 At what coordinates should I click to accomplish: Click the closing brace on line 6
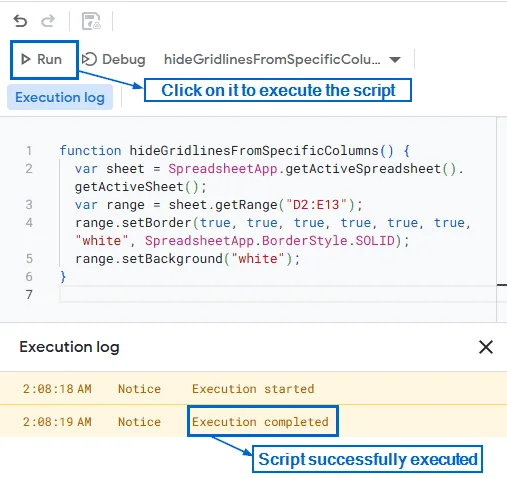click(63, 277)
